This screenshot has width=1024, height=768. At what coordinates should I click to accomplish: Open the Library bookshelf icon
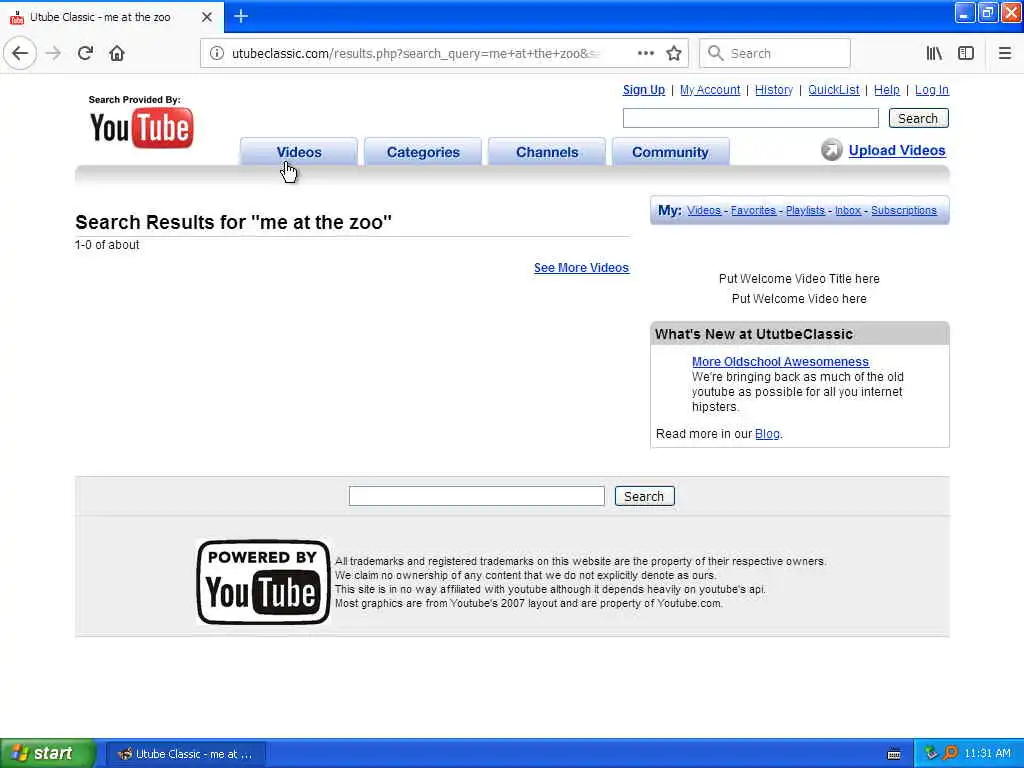(x=934, y=53)
